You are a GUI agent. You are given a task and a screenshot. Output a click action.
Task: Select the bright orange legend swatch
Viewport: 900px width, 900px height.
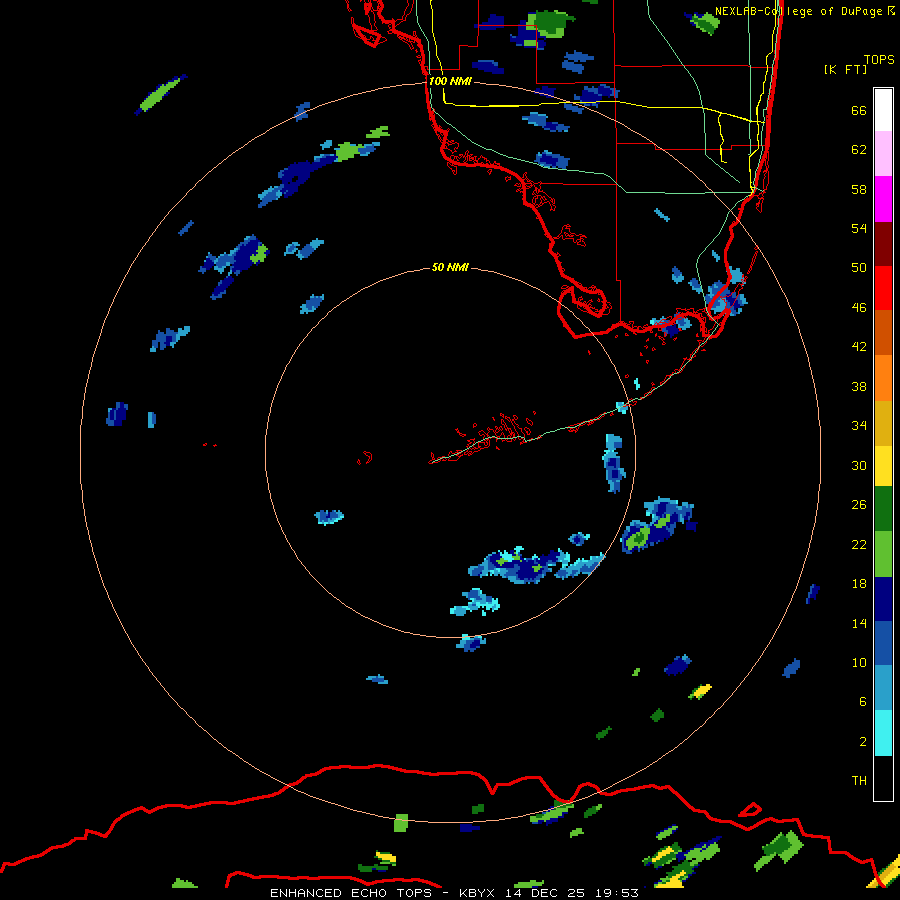(883, 378)
